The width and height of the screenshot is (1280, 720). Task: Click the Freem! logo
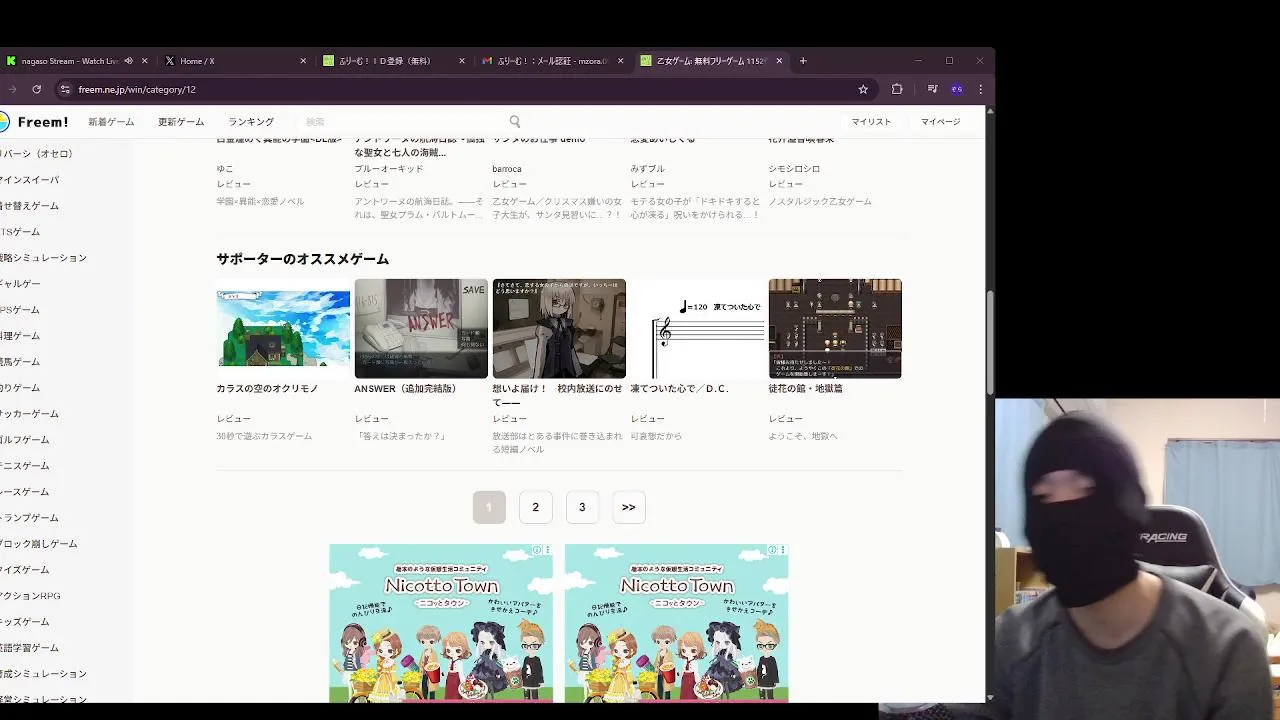coord(34,122)
